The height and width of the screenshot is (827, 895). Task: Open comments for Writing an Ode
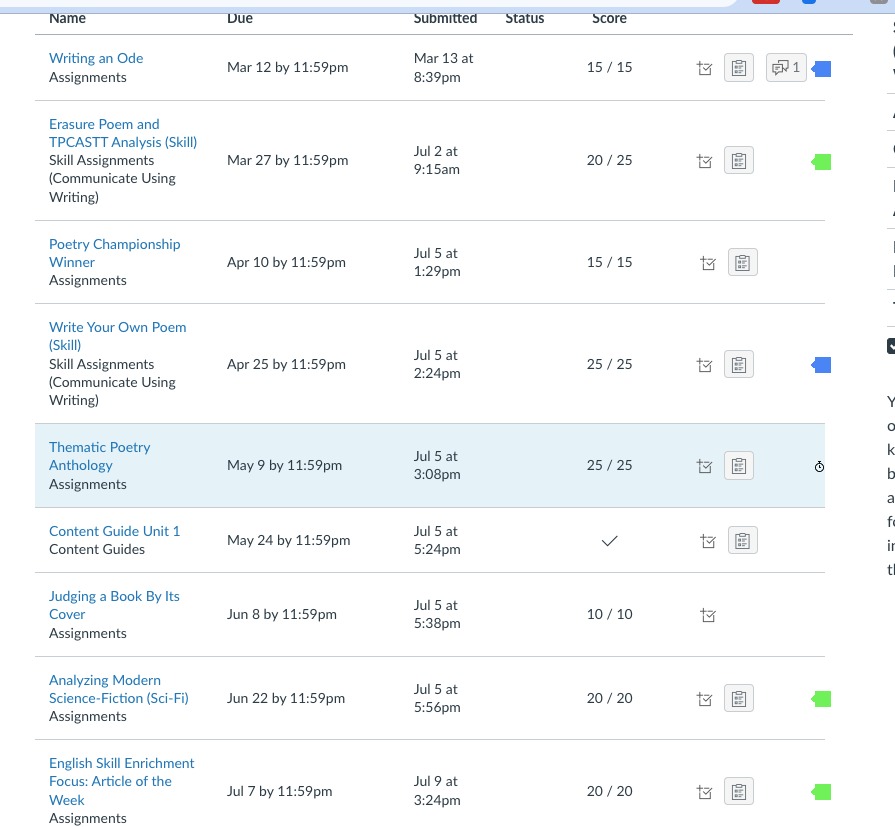786,68
